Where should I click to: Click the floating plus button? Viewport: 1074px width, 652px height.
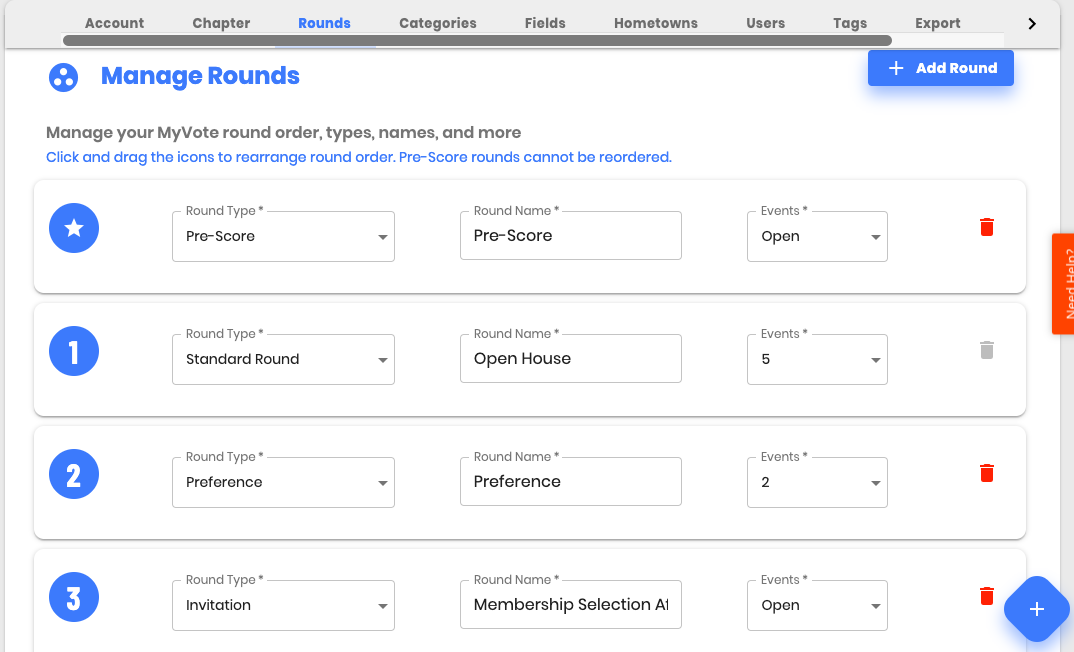(x=1036, y=609)
